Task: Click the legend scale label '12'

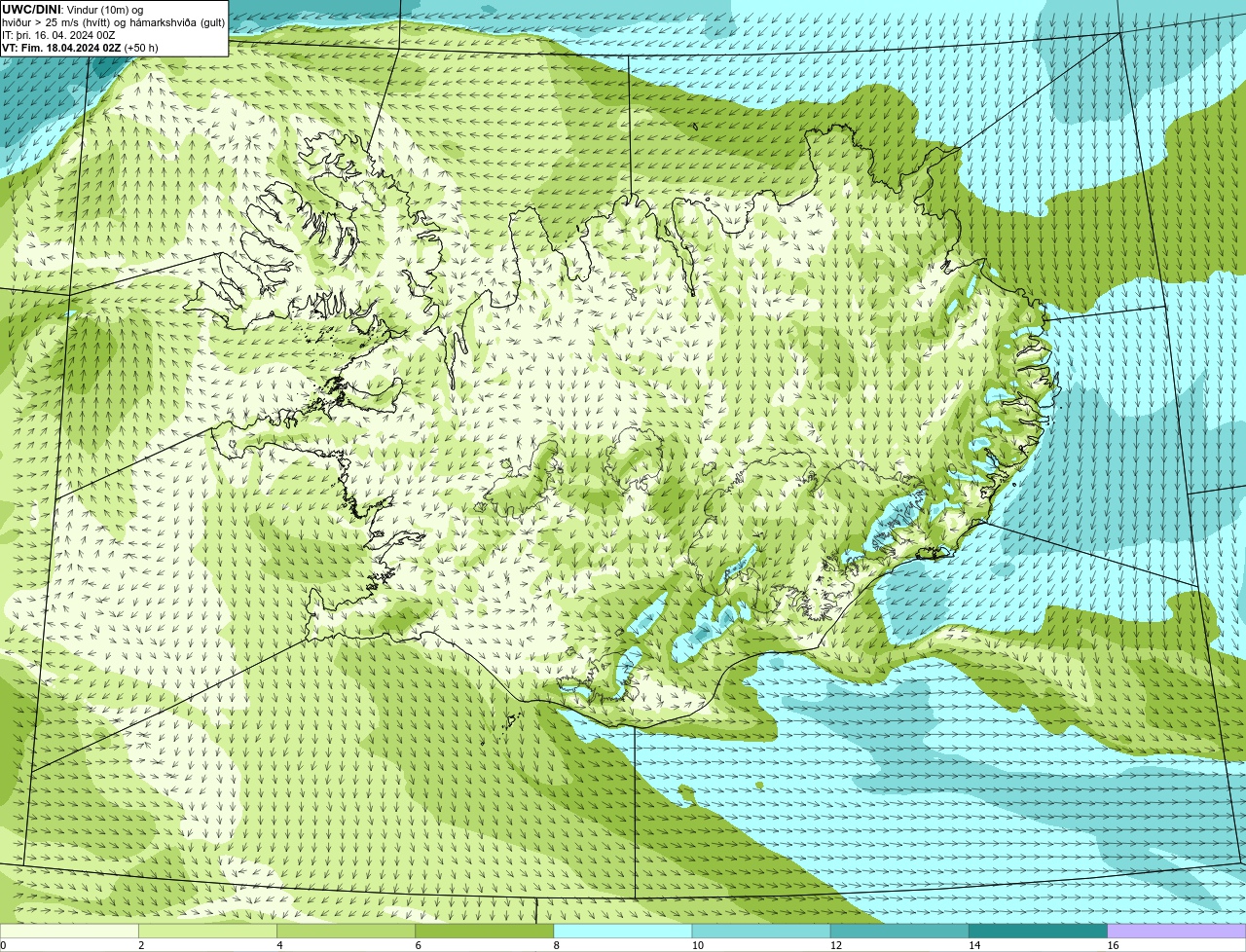Action: pos(836,945)
